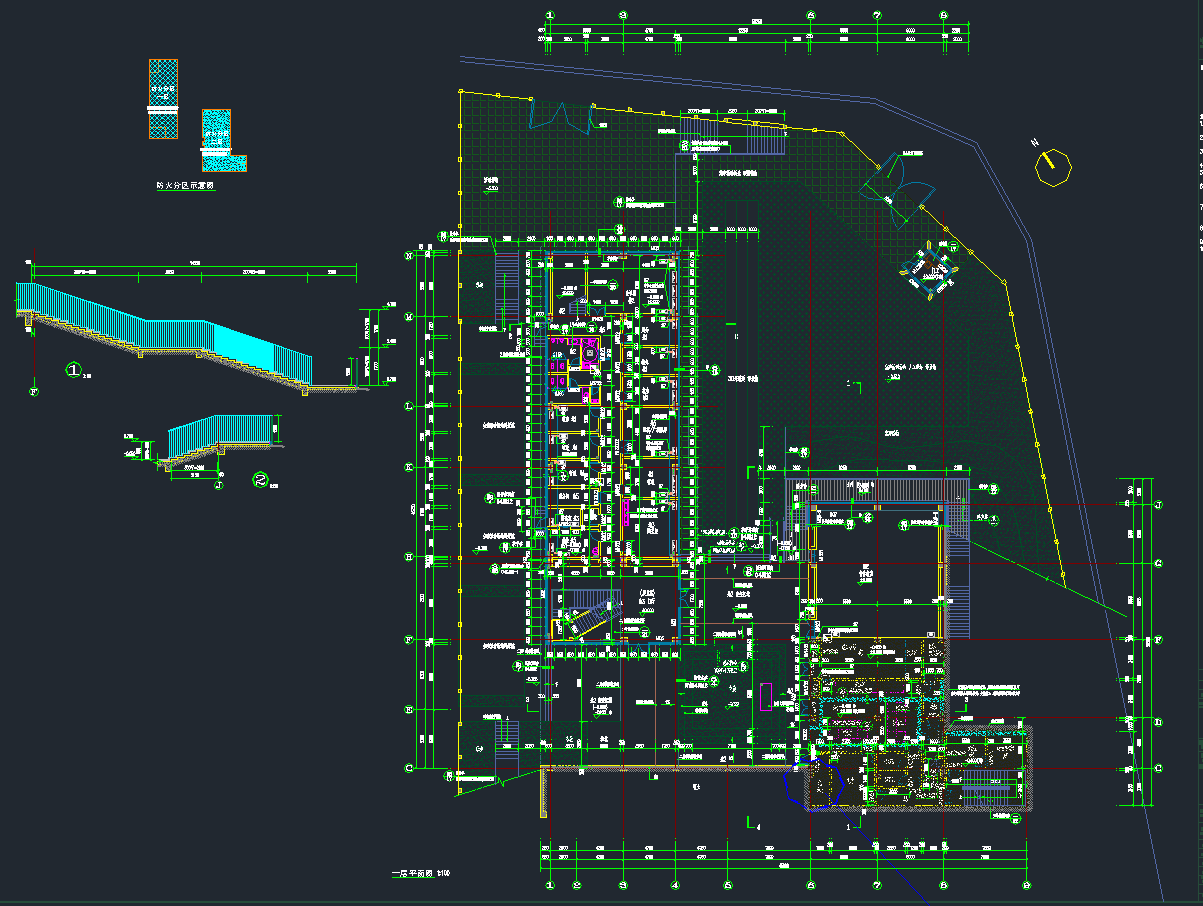Screen dimensions: 1203x906
Task: Click the 一层平面图 drawing title text
Action: 419,874
